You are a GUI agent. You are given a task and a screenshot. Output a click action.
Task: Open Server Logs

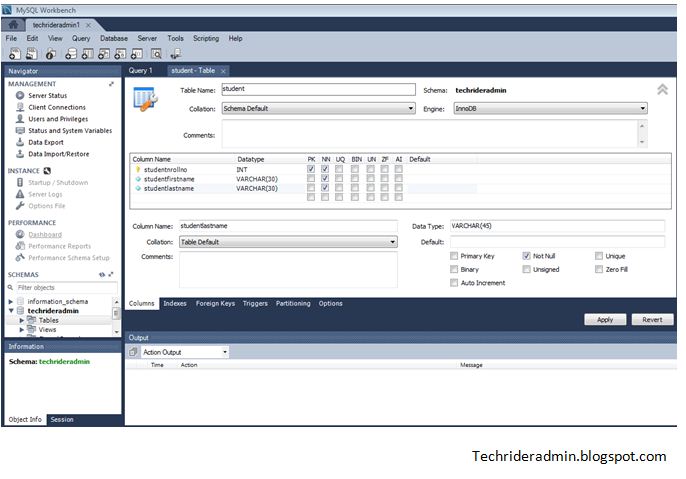tap(45, 194)
